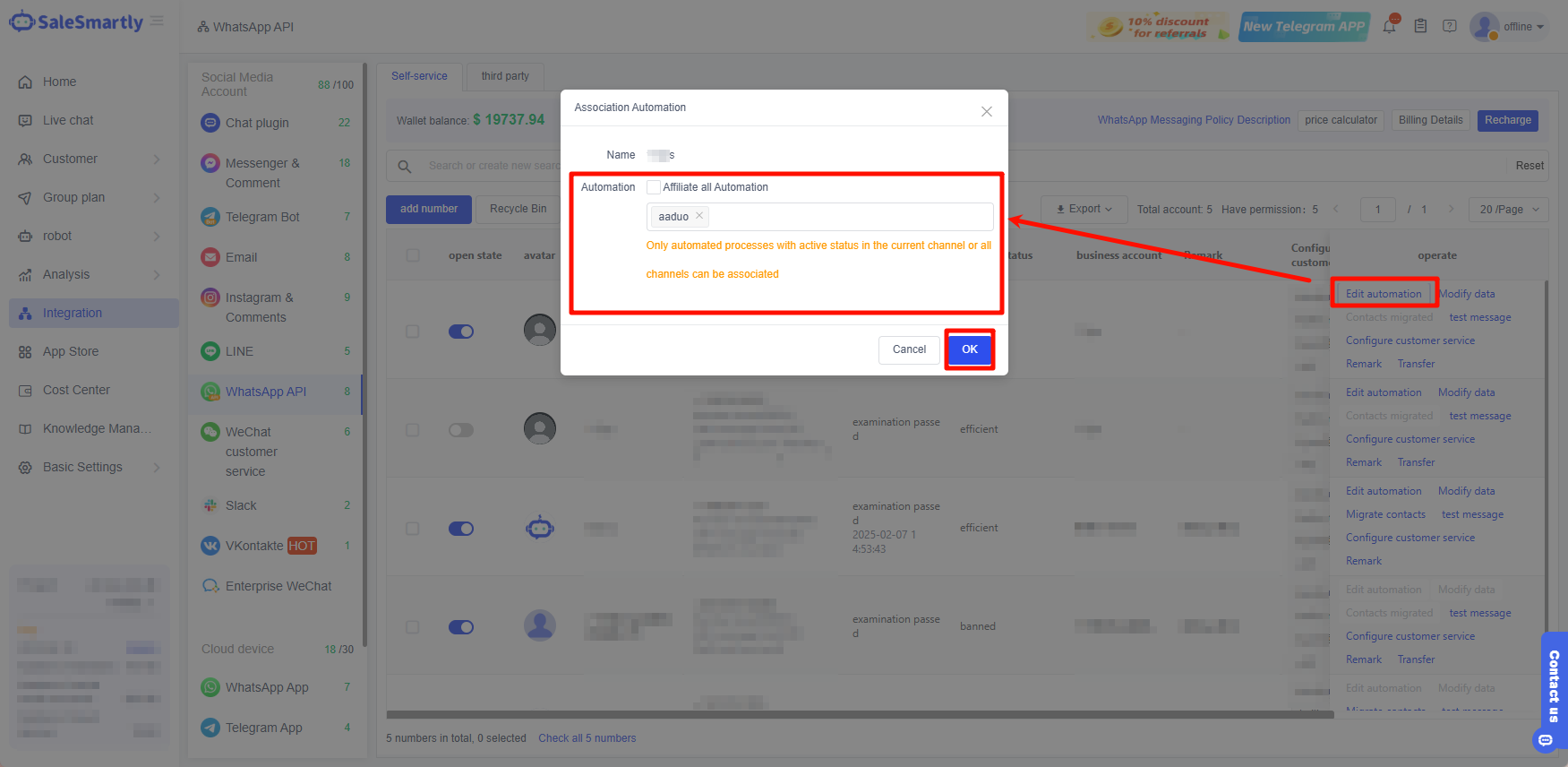Remove the aaduo automation tag
The image size is (1568, 767).
(699, 216)
